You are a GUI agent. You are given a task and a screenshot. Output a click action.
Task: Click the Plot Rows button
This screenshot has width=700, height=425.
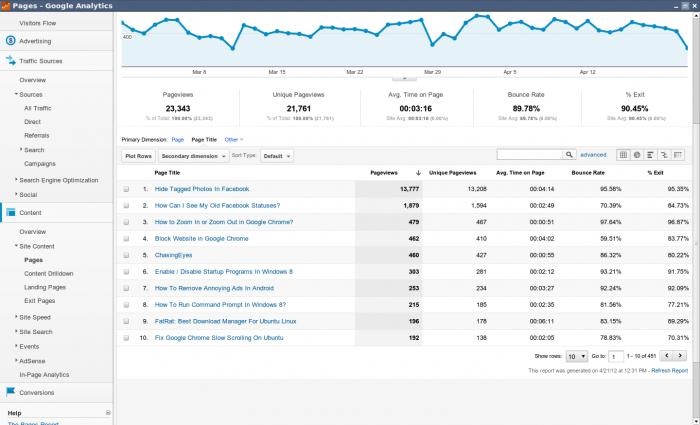coord(138,156)
